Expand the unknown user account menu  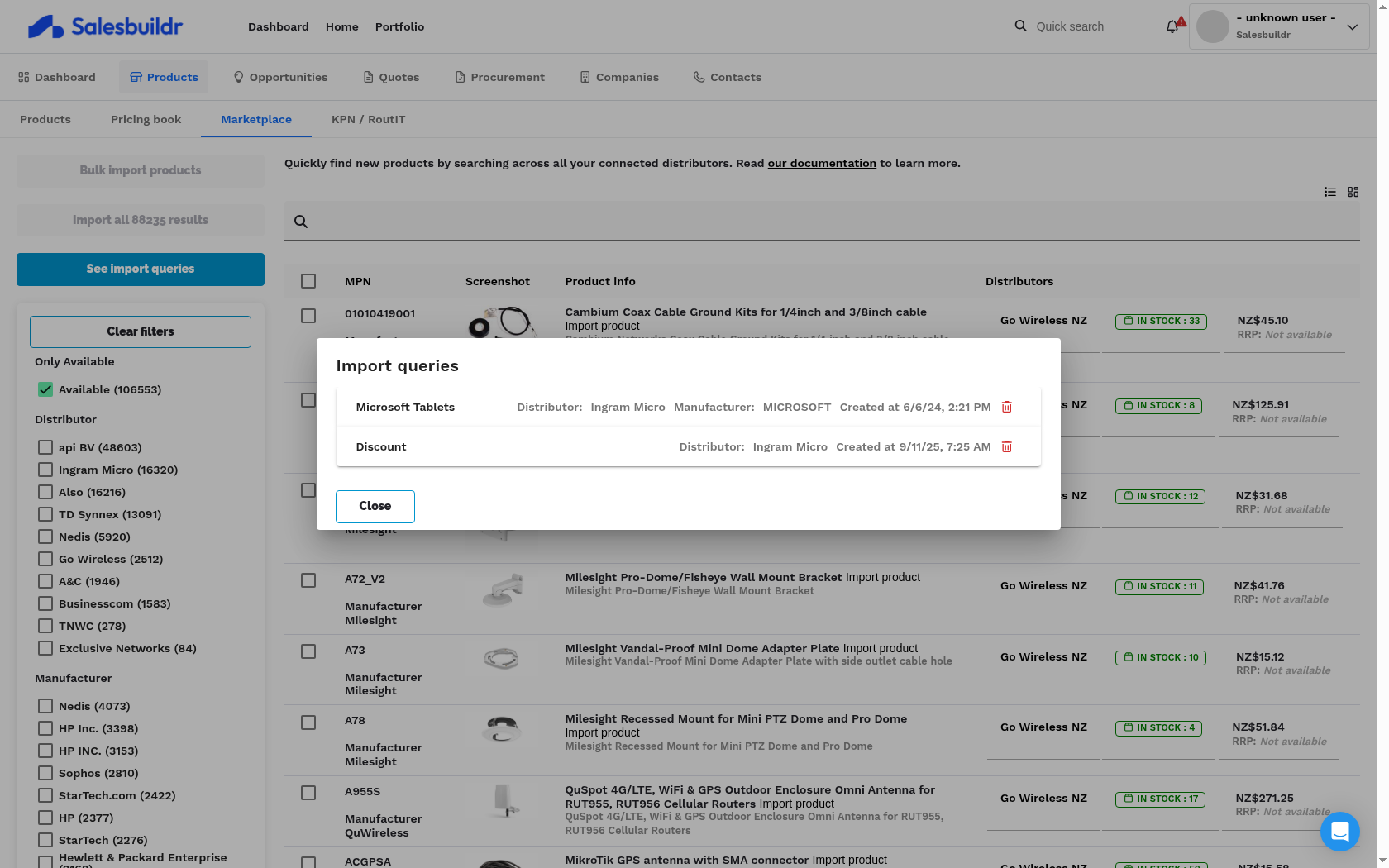1352,26
